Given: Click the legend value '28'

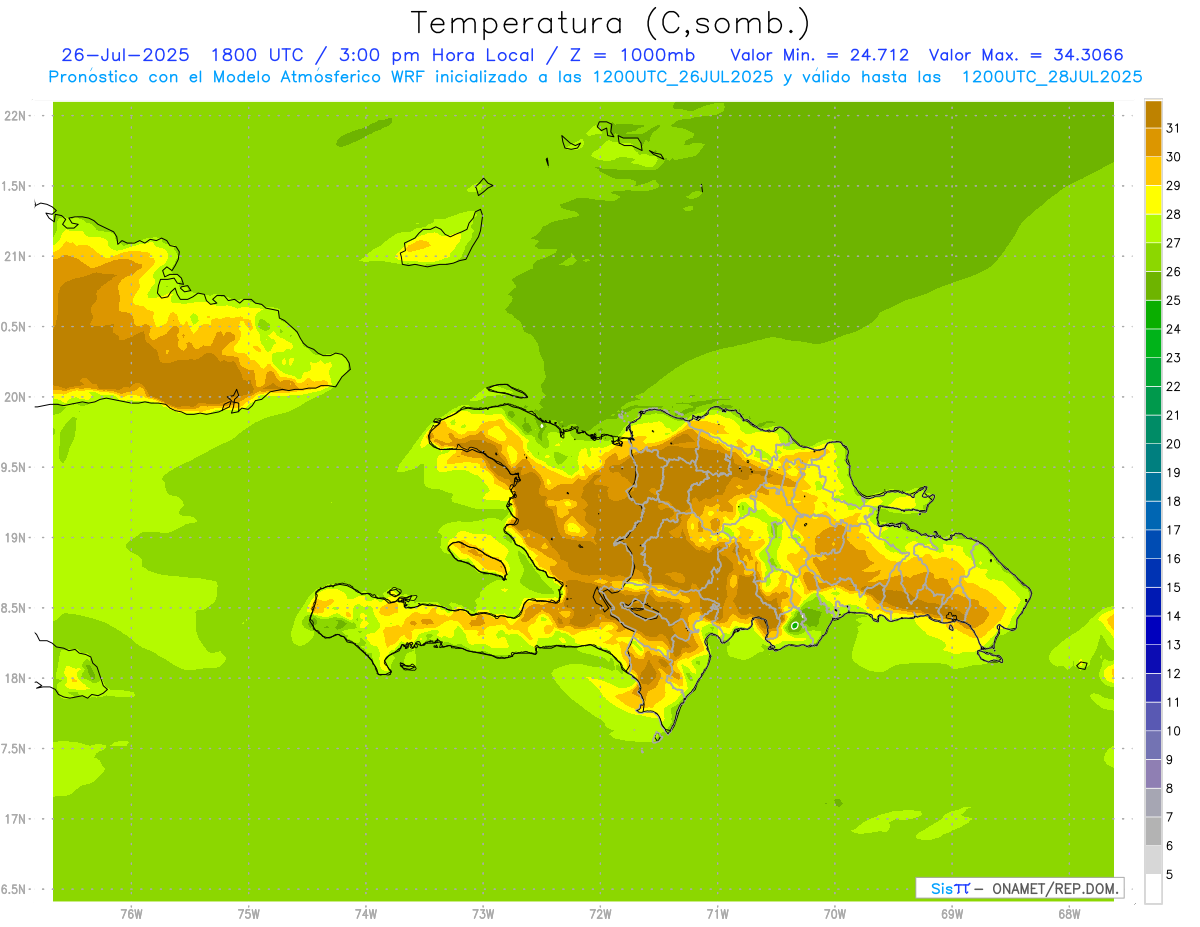Looking at the screenshot, I should (x=1174, y=214).
